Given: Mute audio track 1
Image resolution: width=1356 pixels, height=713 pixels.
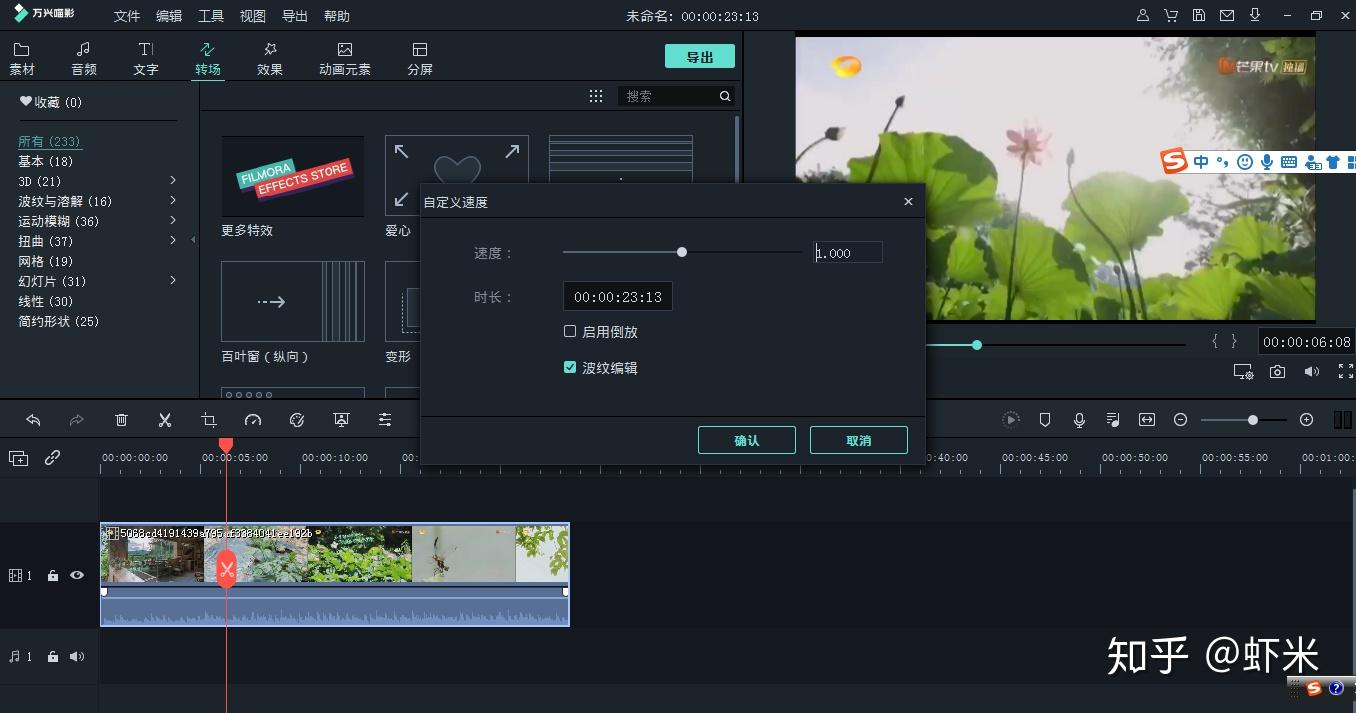Looking at the screenshot, I should 77,657.
